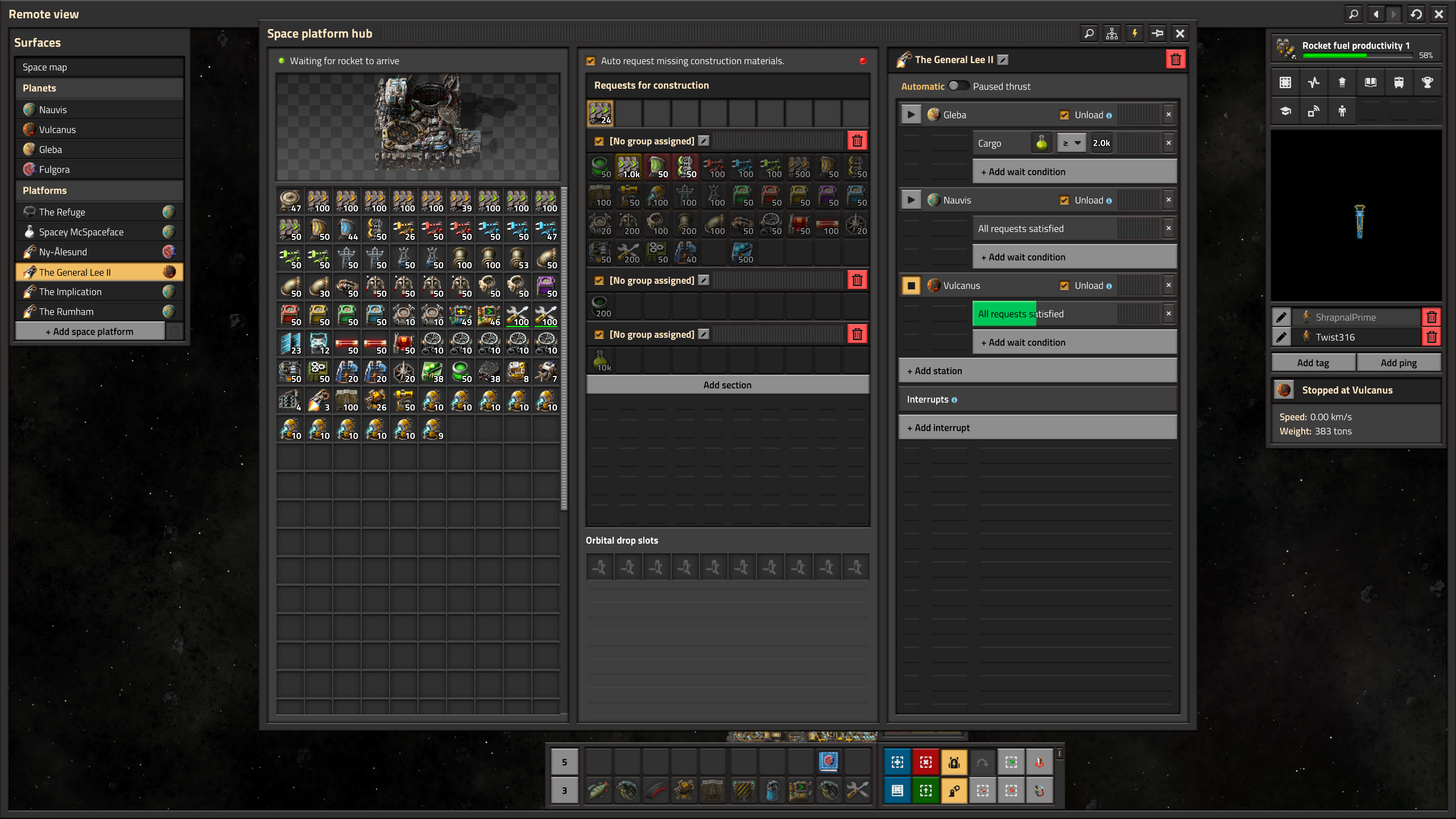The height and width of the screenshot is (819, 1456).
Task: Select the blue blueprint shortcut tool
Action: (x=897, y=762)
